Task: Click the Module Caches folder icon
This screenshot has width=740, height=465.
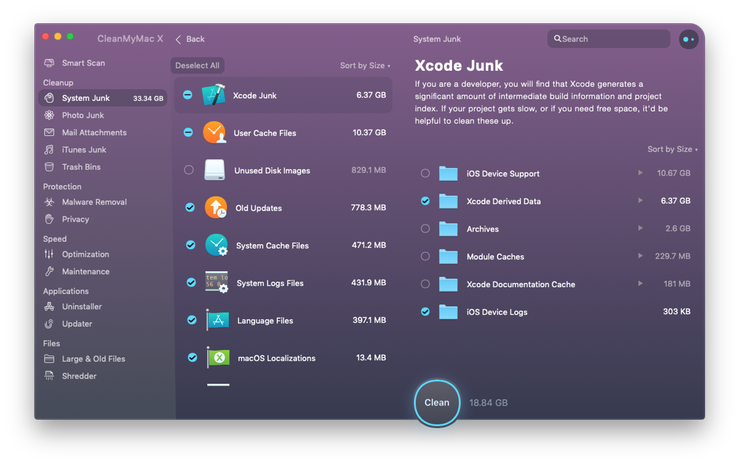Action: tap(448, 256)
